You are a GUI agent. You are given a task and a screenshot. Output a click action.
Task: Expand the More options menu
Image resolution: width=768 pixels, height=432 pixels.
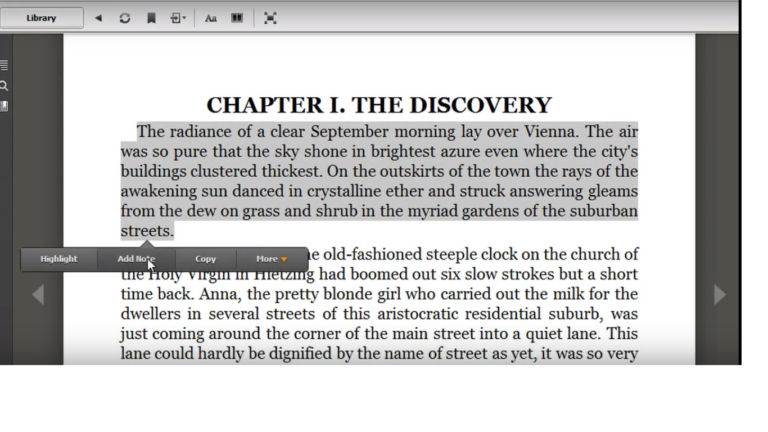(x=271, y=259)
